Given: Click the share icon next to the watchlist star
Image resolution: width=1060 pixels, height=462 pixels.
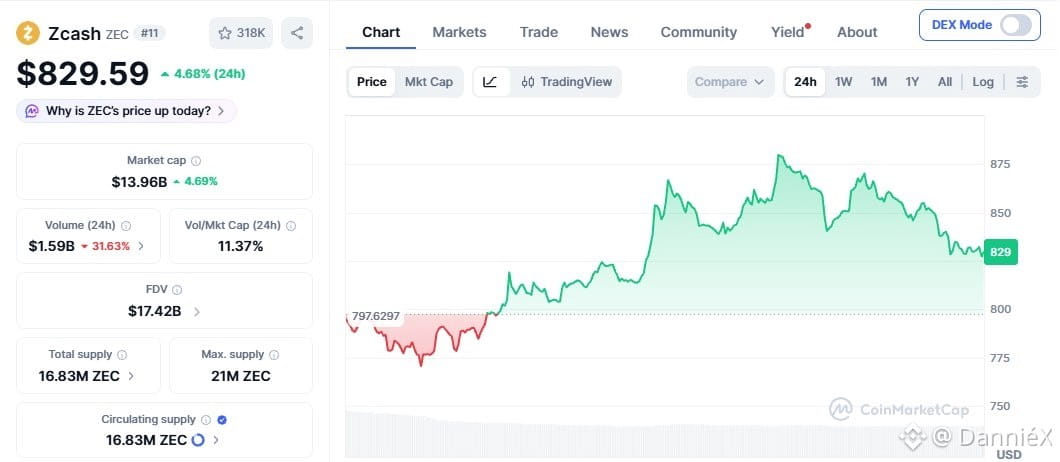Looking at the screenshot, I should pos(297,33).
